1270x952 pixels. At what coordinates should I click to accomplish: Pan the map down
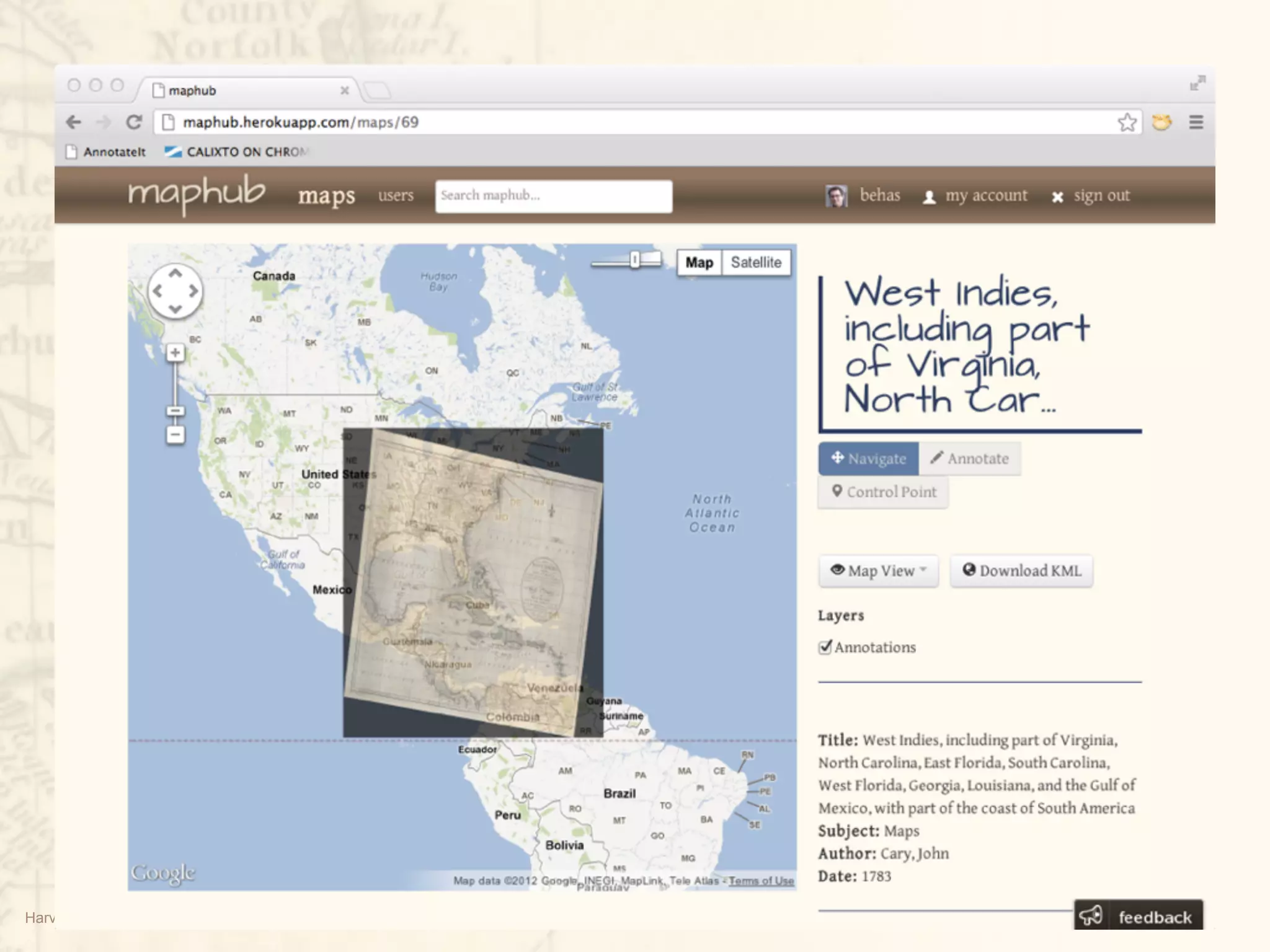[x=175, y=309]
